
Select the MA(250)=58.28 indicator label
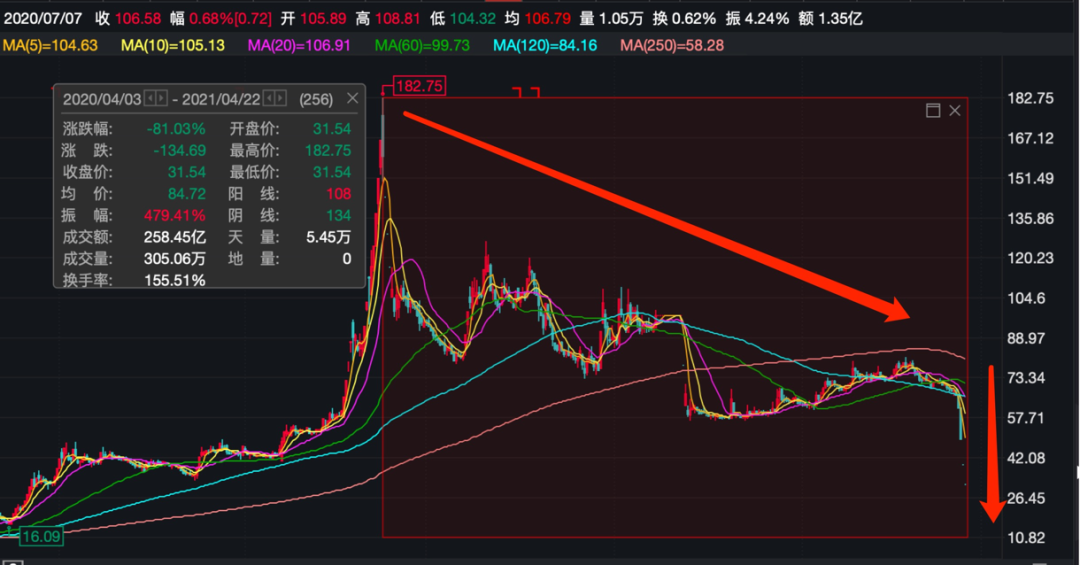tap(672, 45)
